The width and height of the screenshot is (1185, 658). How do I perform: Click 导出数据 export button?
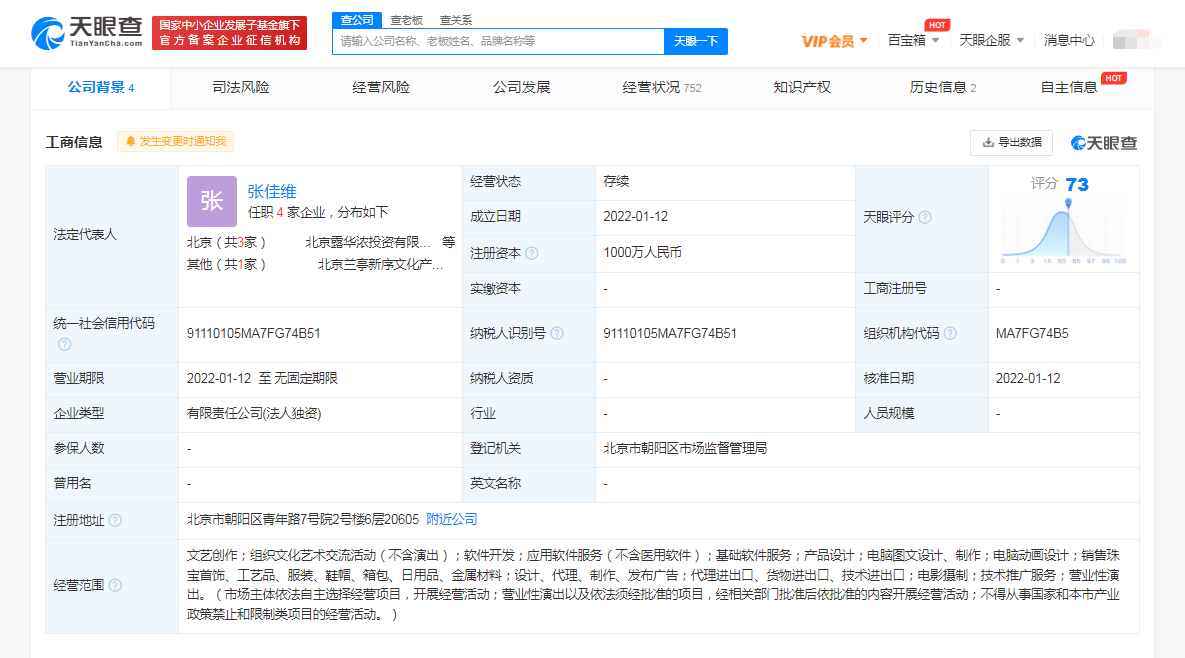[1011, 142]
